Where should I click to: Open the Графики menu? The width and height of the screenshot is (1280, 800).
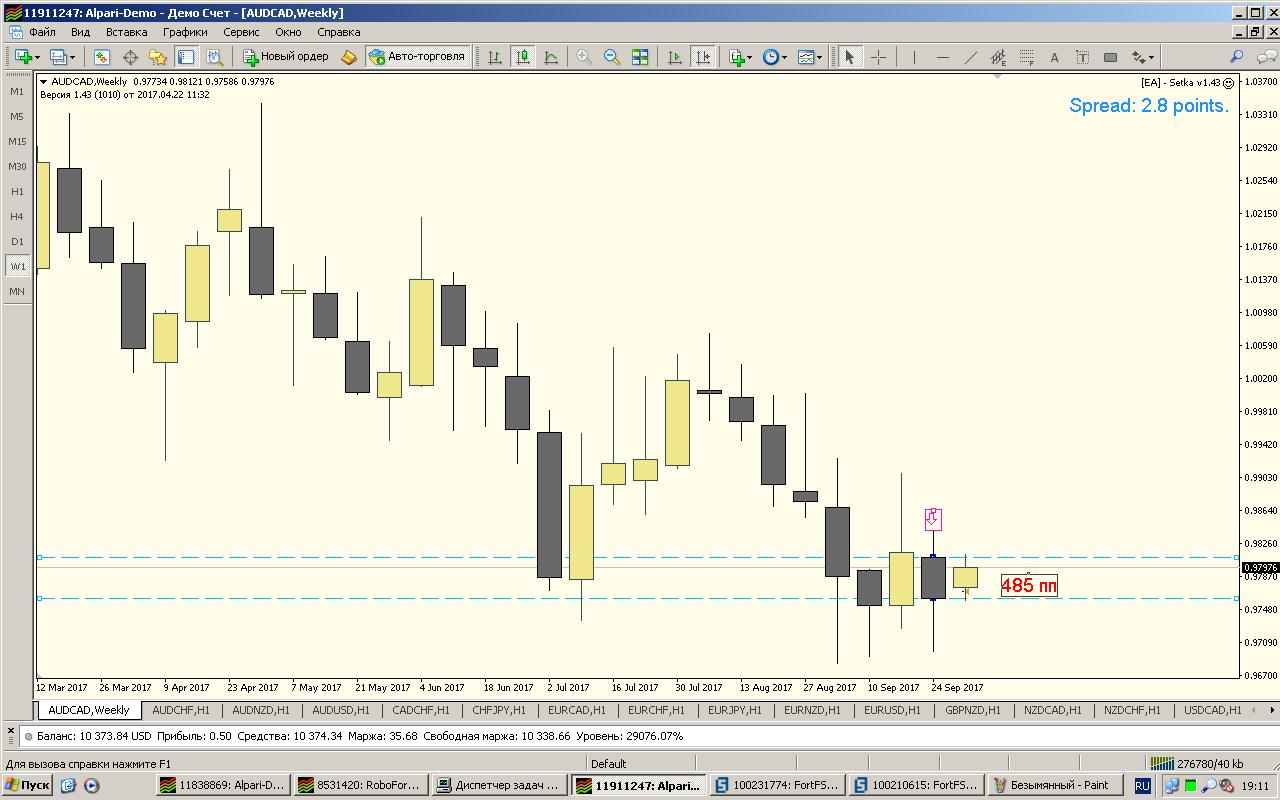(185, 32)
